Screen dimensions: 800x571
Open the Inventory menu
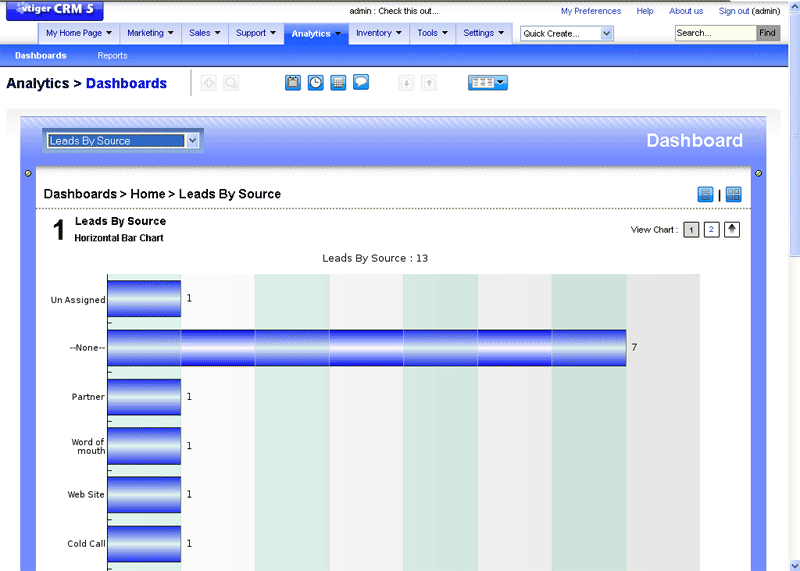[379, 33]
